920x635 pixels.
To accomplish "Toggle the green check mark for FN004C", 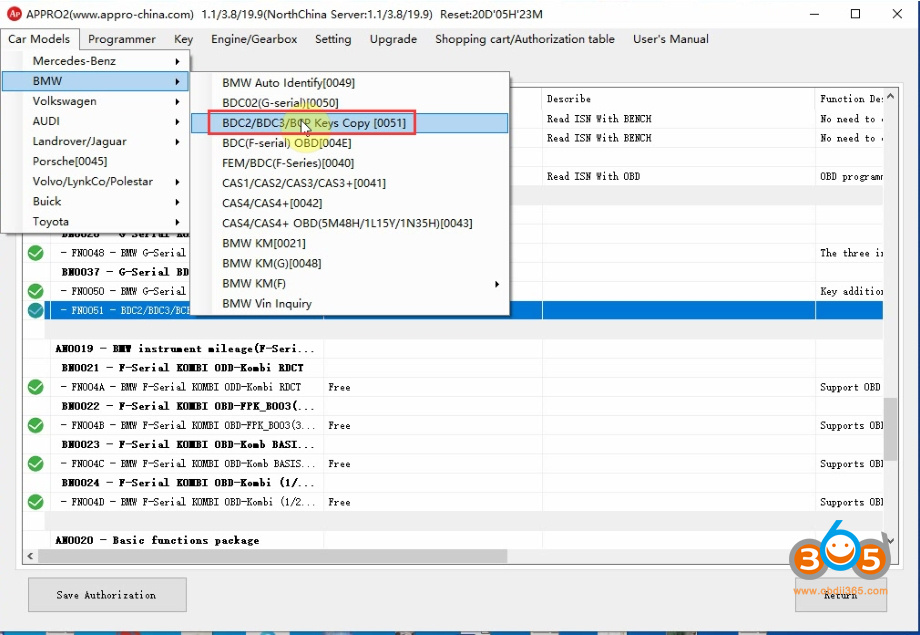I will pos(36,463).
